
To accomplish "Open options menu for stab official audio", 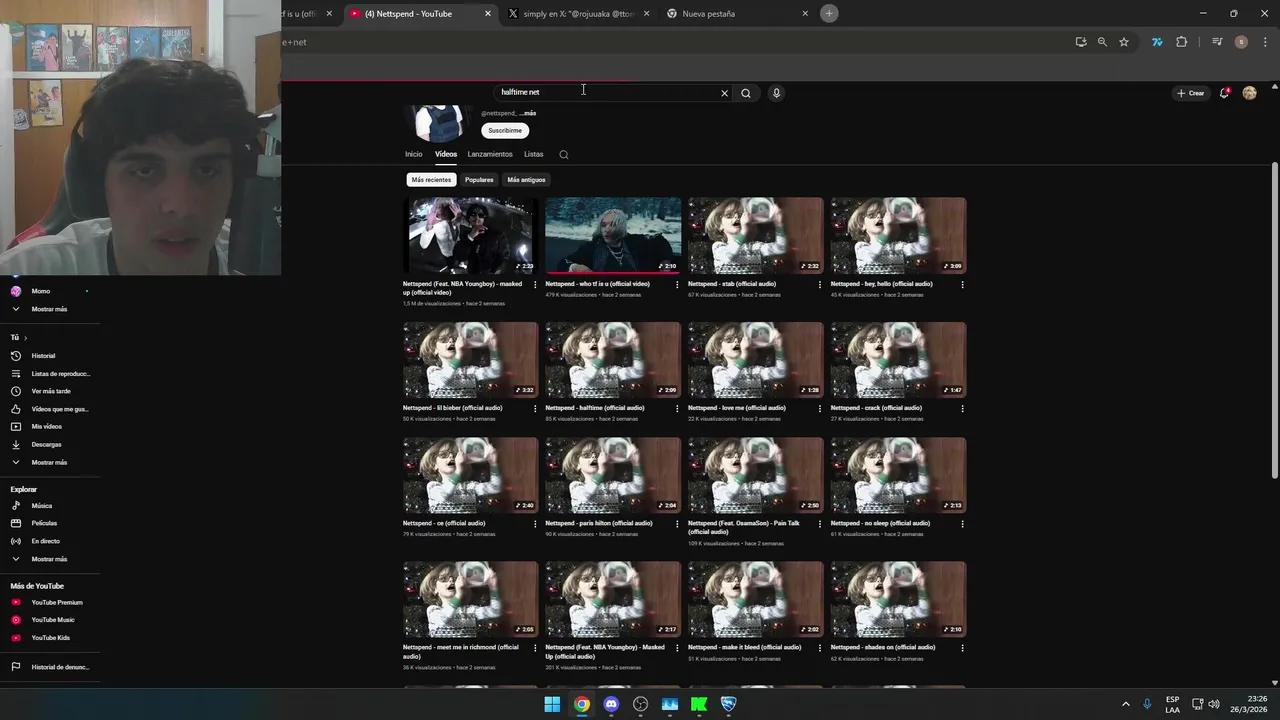I will pyautogui.click(x=820, y=284).
